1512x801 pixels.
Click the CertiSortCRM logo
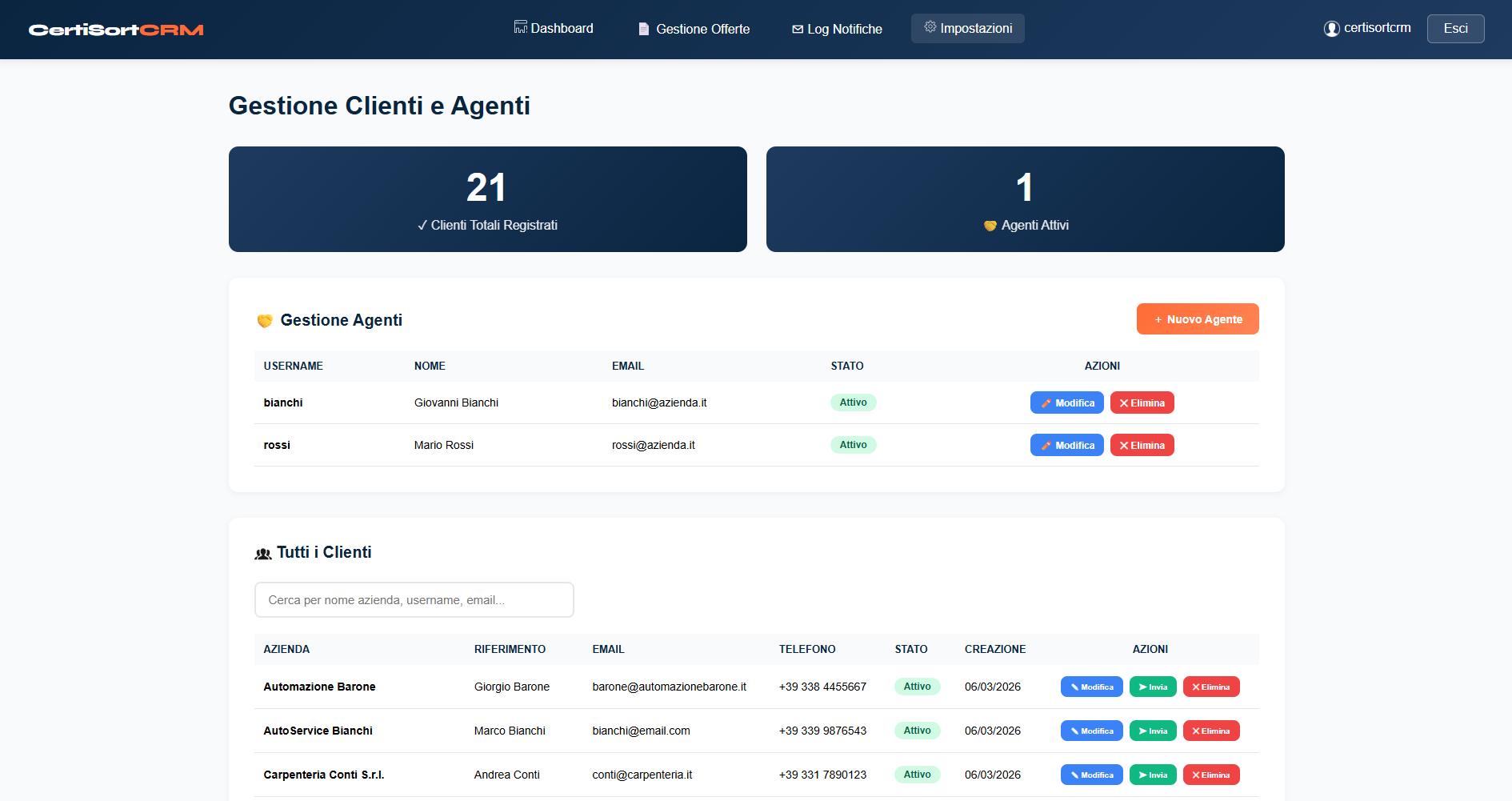pos(115,29)
